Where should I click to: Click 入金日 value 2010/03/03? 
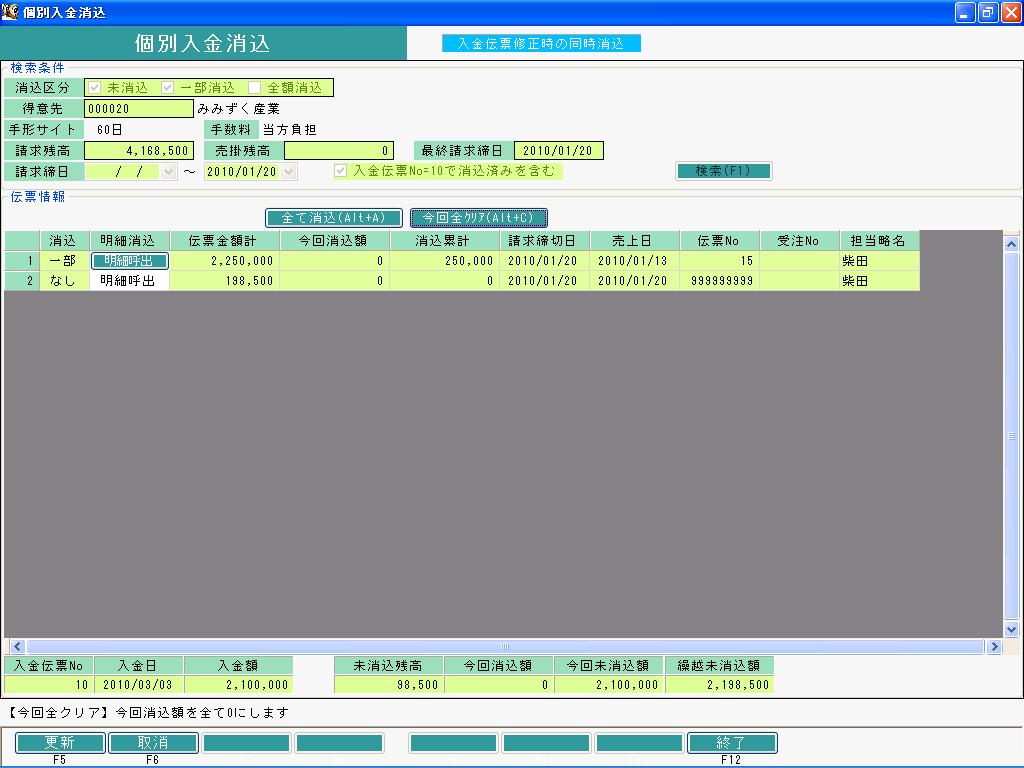tap(138, 684)
